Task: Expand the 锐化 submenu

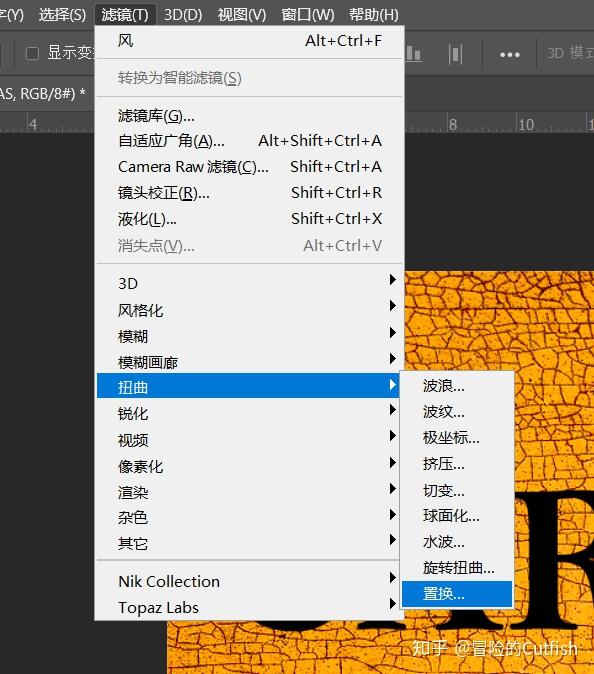Action: [x=248, y=414]
